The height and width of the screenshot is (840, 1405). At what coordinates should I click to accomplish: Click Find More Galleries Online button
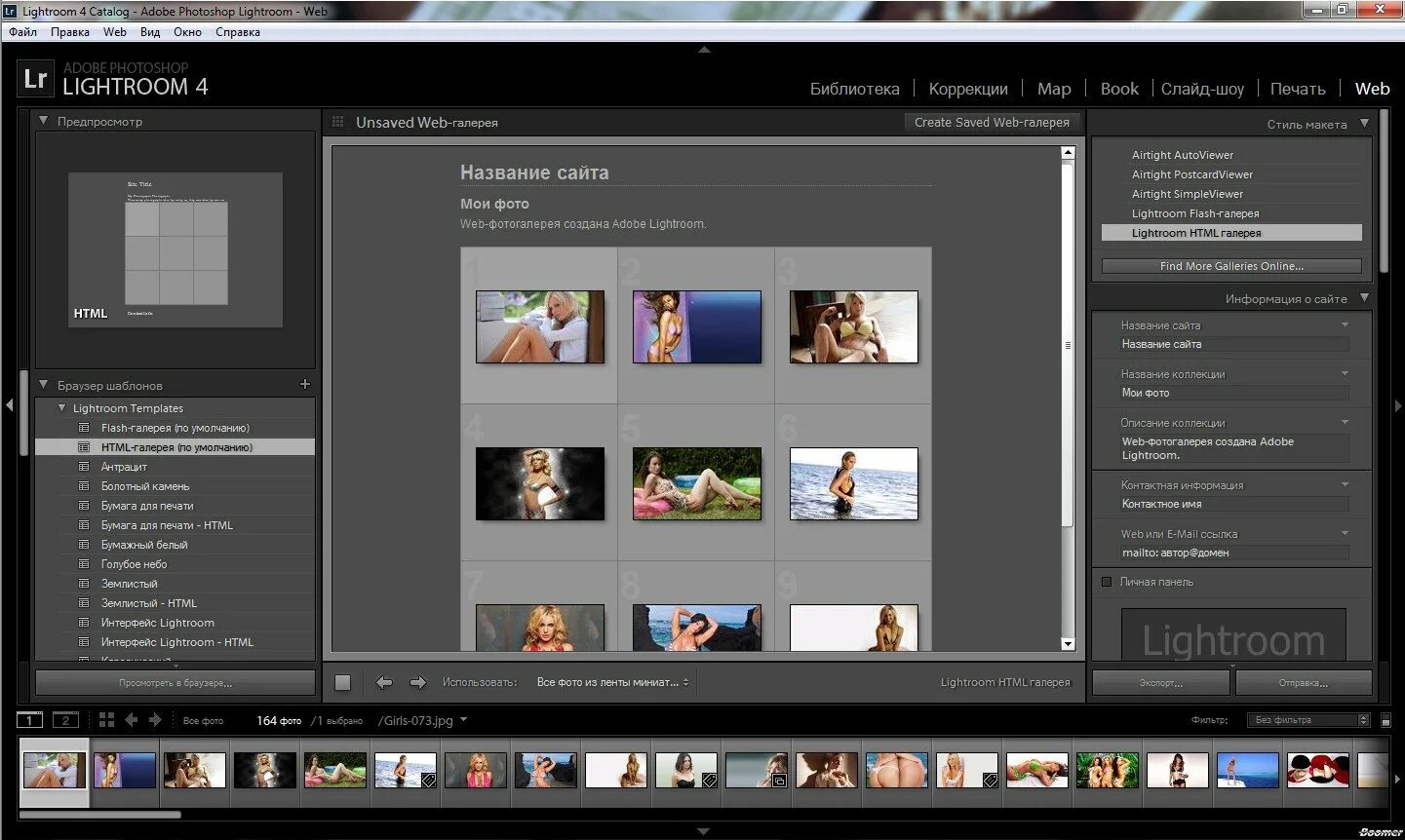pos(1231,266)
